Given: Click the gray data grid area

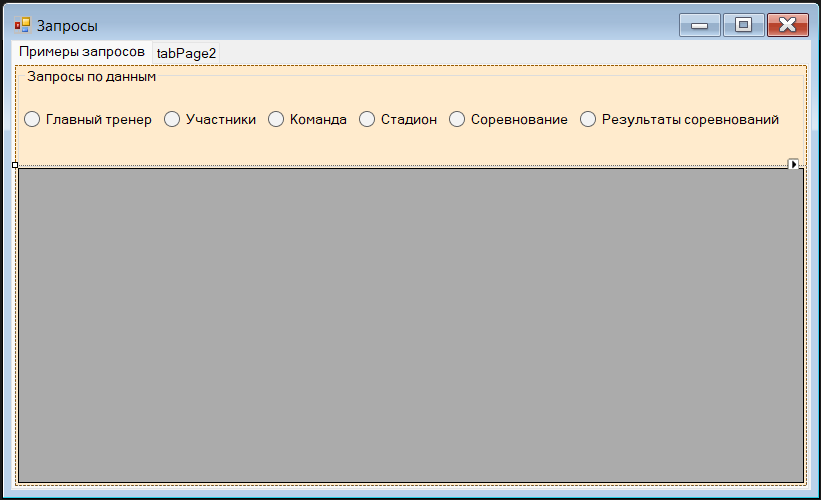Looking at the screenshot, I should click(x=411, y=325).
